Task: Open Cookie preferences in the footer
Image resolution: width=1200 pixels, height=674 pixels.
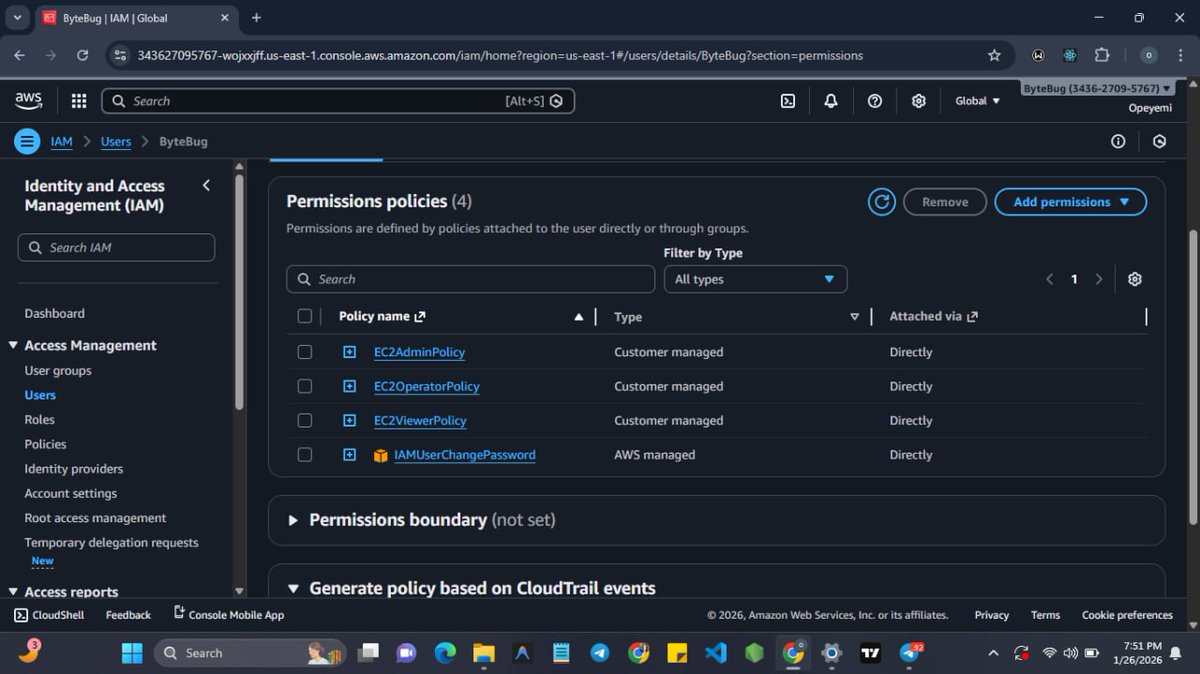Action: click(1127, 615)
